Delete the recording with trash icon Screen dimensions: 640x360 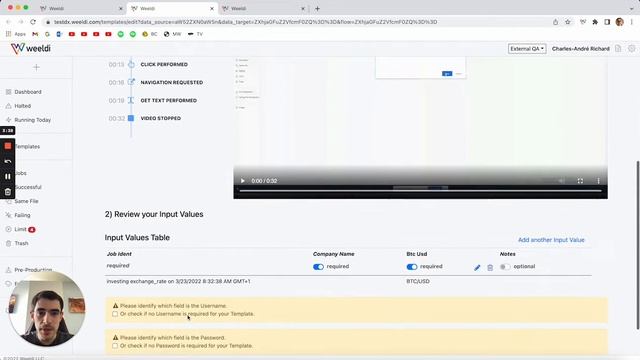[8, 192]
